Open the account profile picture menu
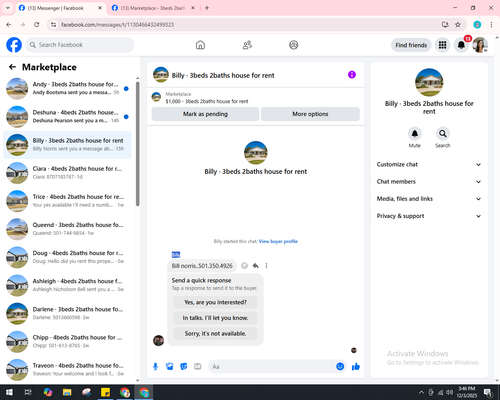This screenshot has height=400, width=500. point(480,45)
